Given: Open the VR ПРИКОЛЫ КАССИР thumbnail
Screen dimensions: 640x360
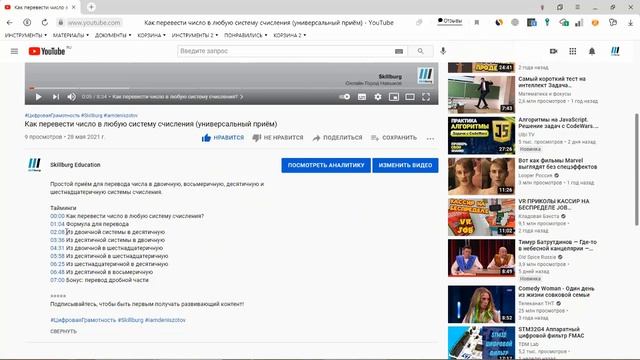Looking at the screenshot, I should pos(481,217).
